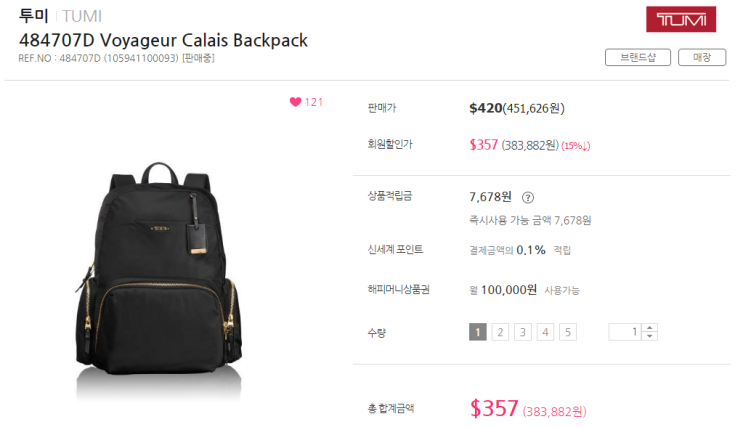Image resolution: width=743 pixels, height=427 pixels.
Task: Click the pink heart wishlist icon
Action: coord(295,102)
